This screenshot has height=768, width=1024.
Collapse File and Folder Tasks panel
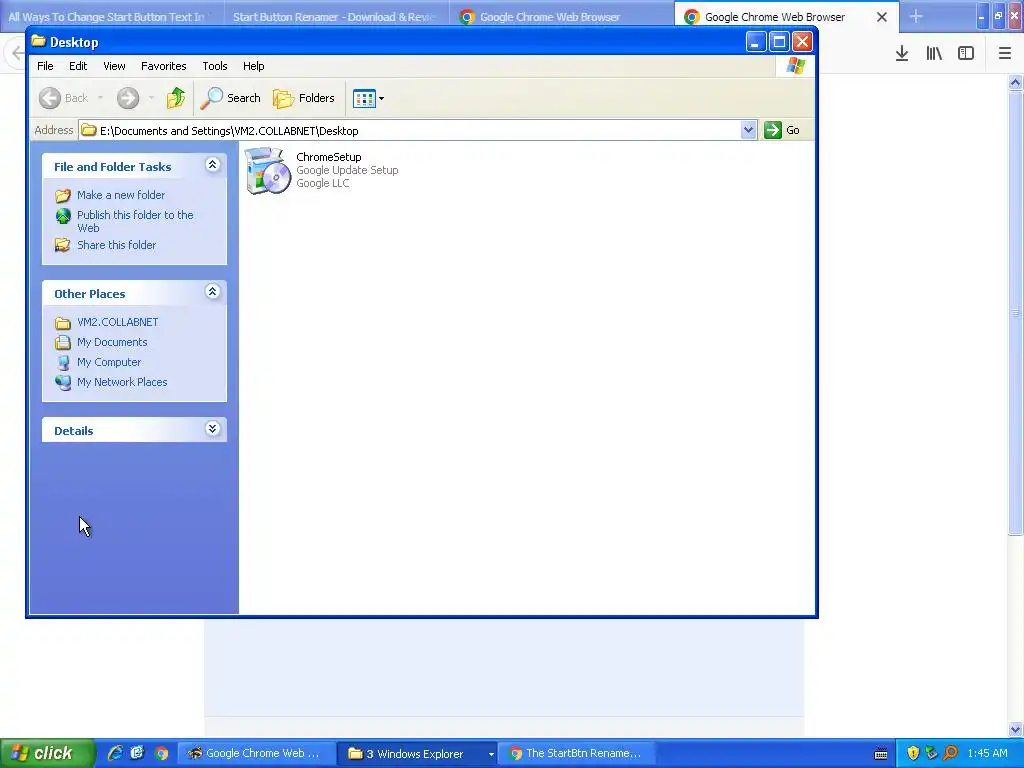(x=212, y=165)
